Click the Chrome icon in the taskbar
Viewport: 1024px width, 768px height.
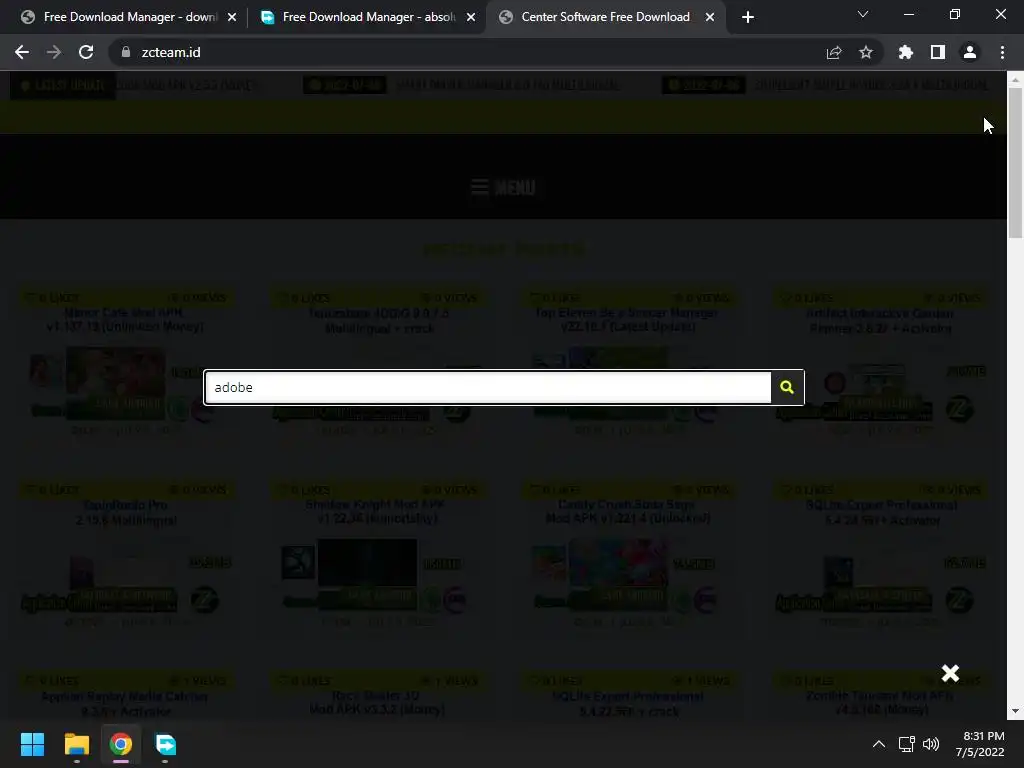pos(121,744)
